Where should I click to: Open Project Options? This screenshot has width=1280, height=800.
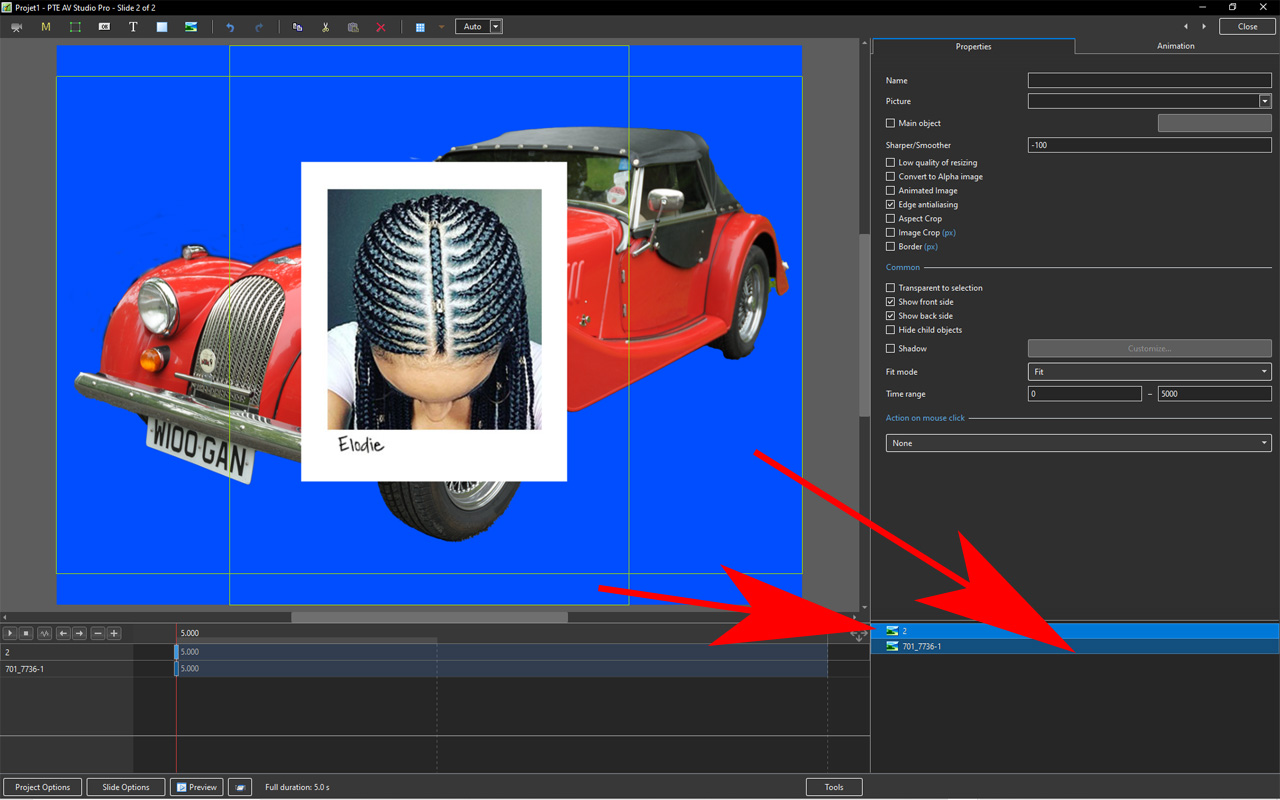pos(43,787)
